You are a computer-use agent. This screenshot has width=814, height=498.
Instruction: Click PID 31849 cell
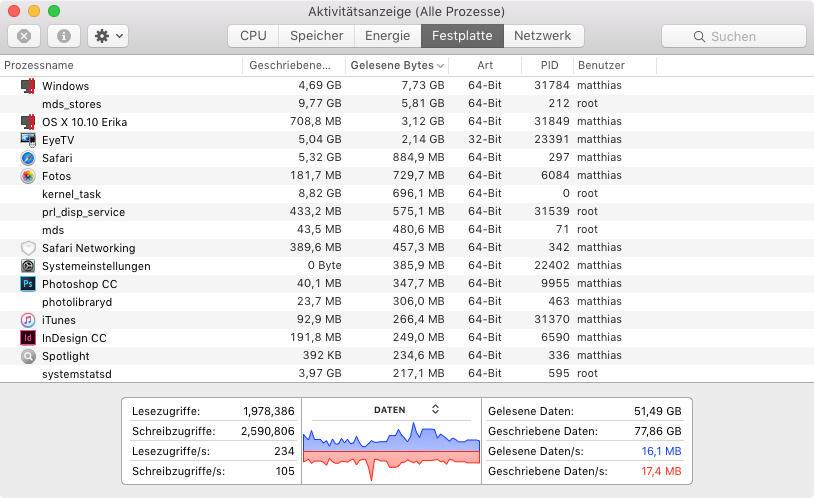(x=552, y=121)
